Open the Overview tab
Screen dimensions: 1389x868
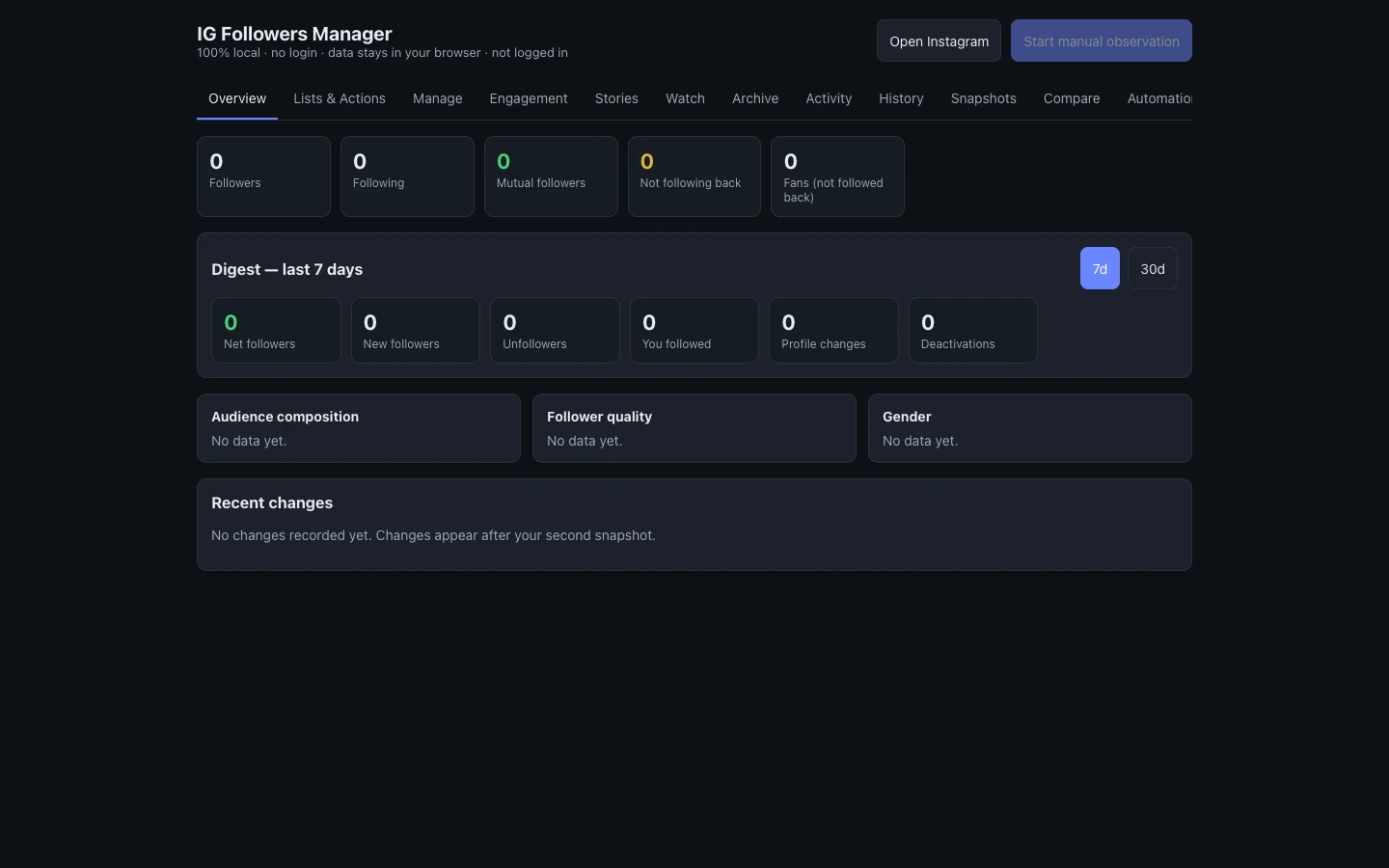pos(237,98)
